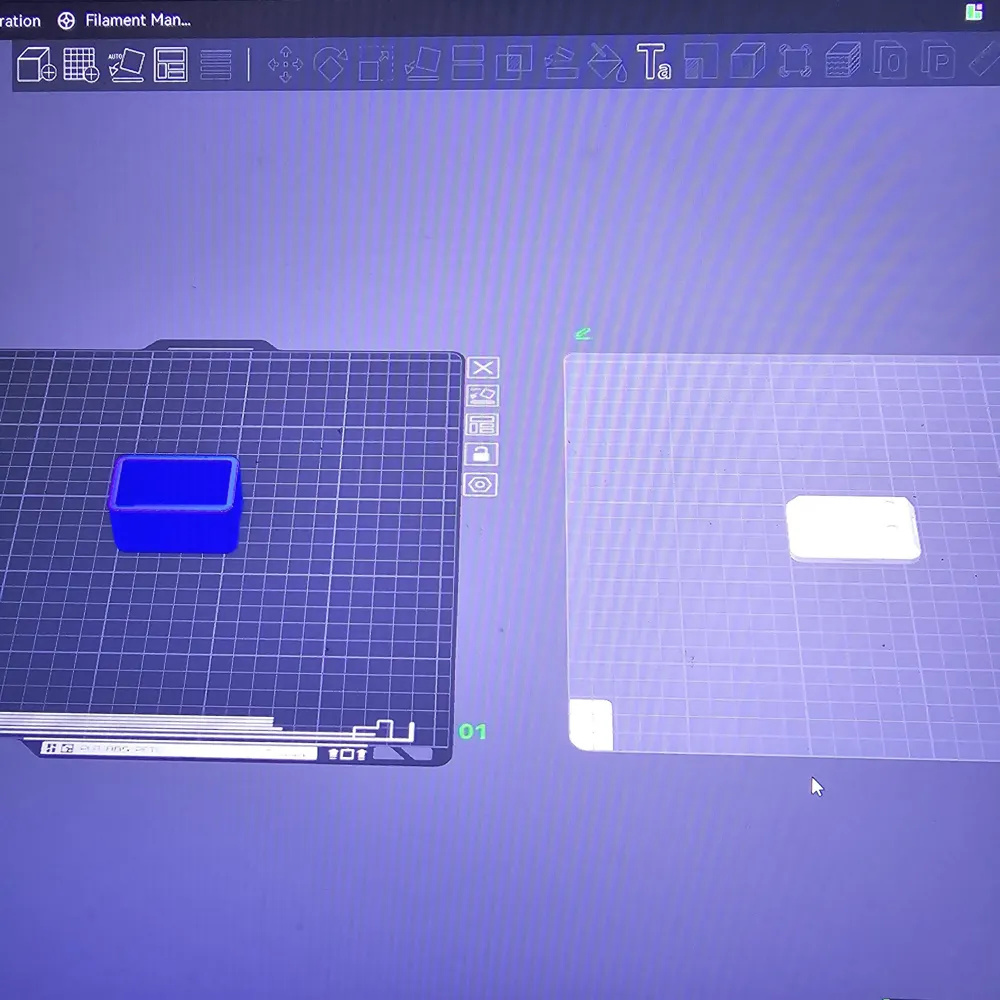Click the bed type label strip on plate 01

tap(179, 749)
